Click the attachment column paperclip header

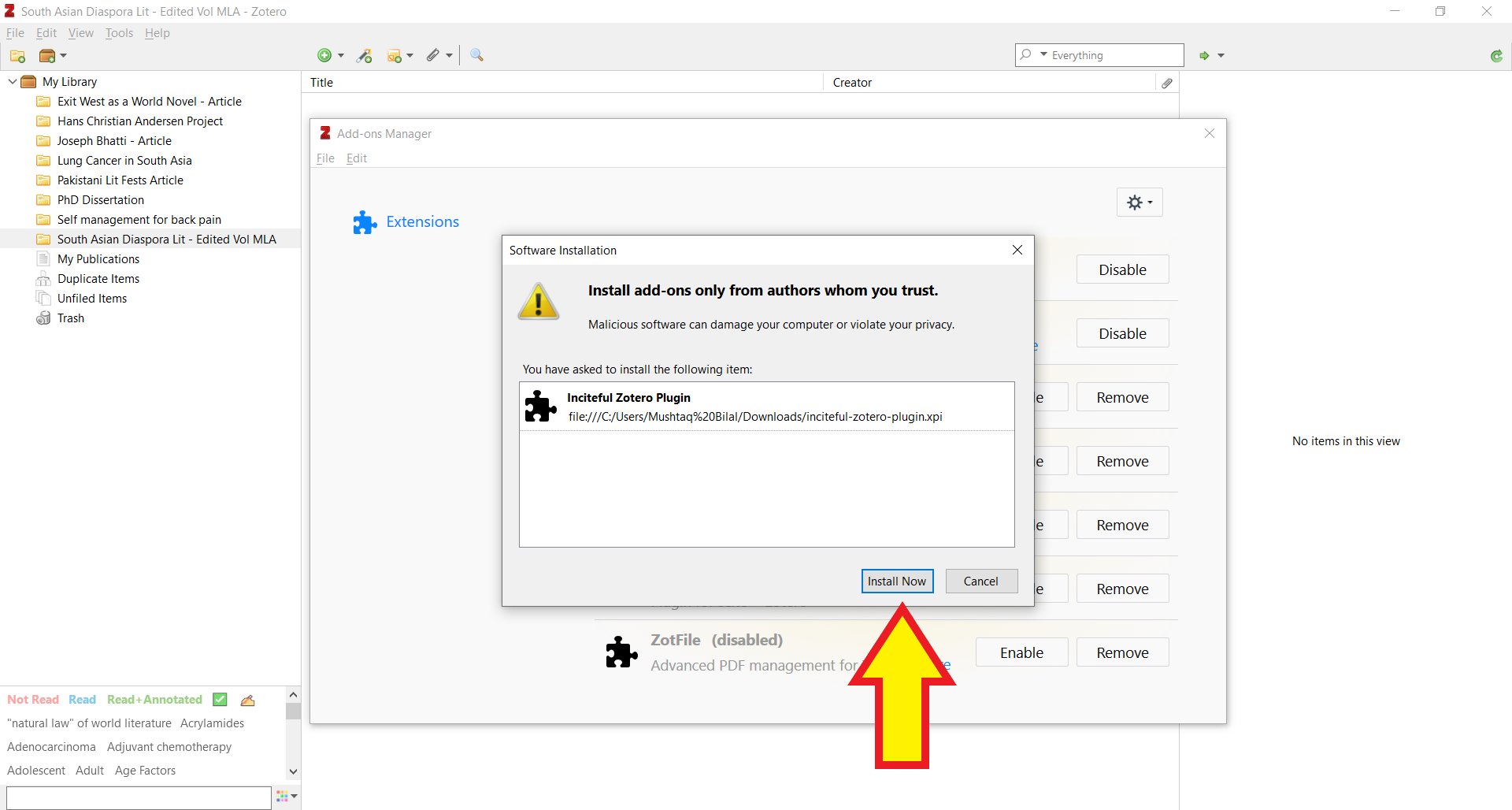pyautogui.click(x=1167, y=83)
